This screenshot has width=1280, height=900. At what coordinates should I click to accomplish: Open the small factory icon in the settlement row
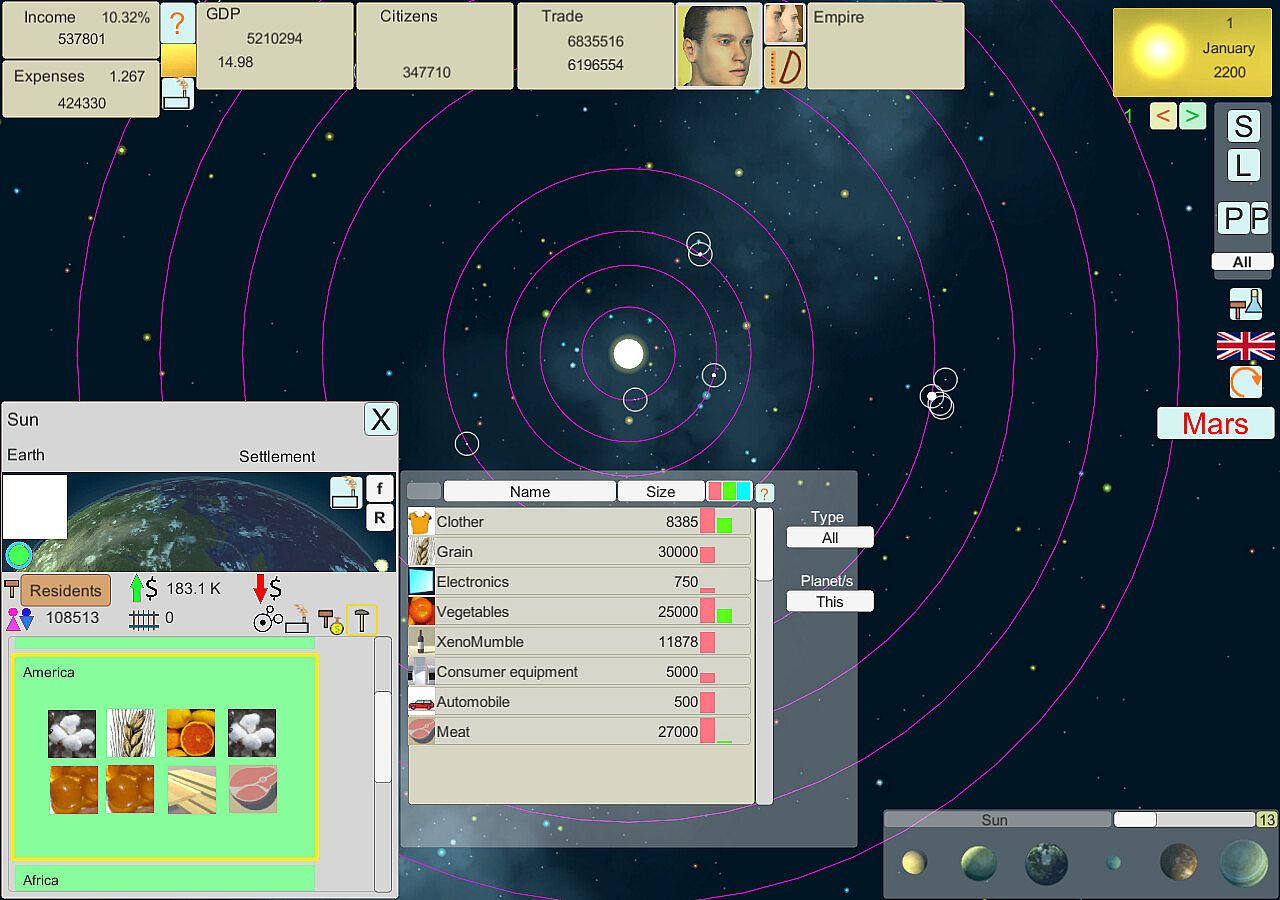point(298,620)
